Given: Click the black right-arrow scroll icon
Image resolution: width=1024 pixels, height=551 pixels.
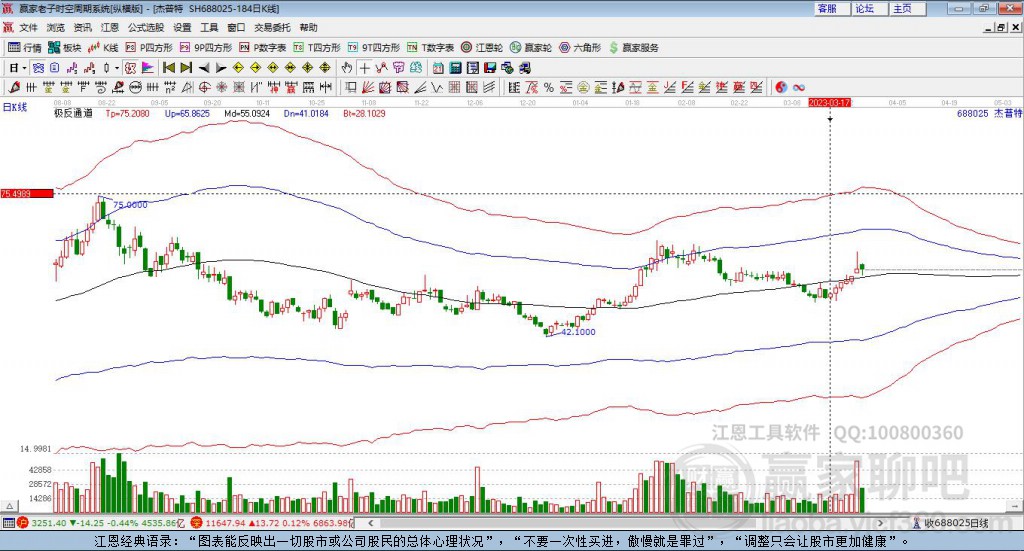Looking at the screenshot, I should (221, 68).
